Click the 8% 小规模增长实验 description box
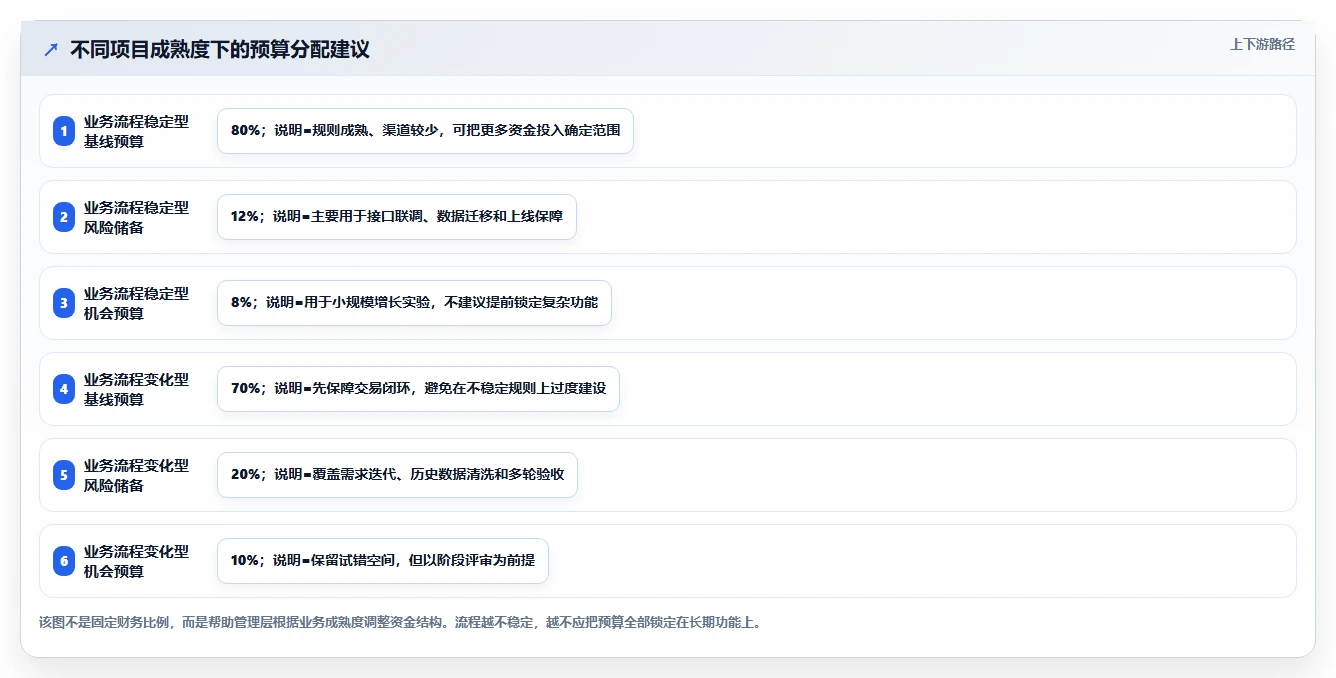The height and width of the screenshot is (678, 1336). pos(414,303)
